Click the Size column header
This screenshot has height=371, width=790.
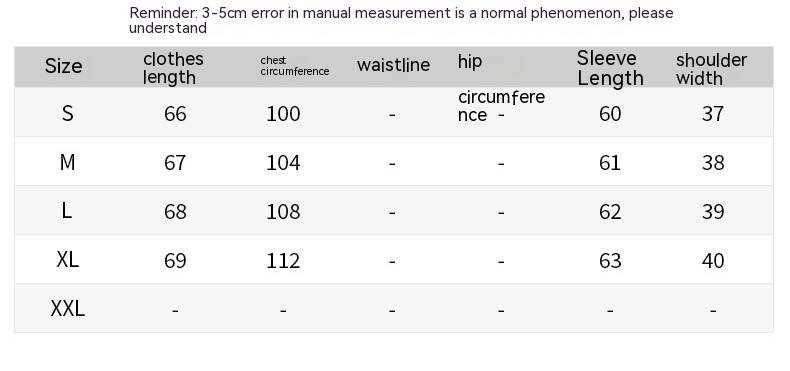tap(63, 66)
